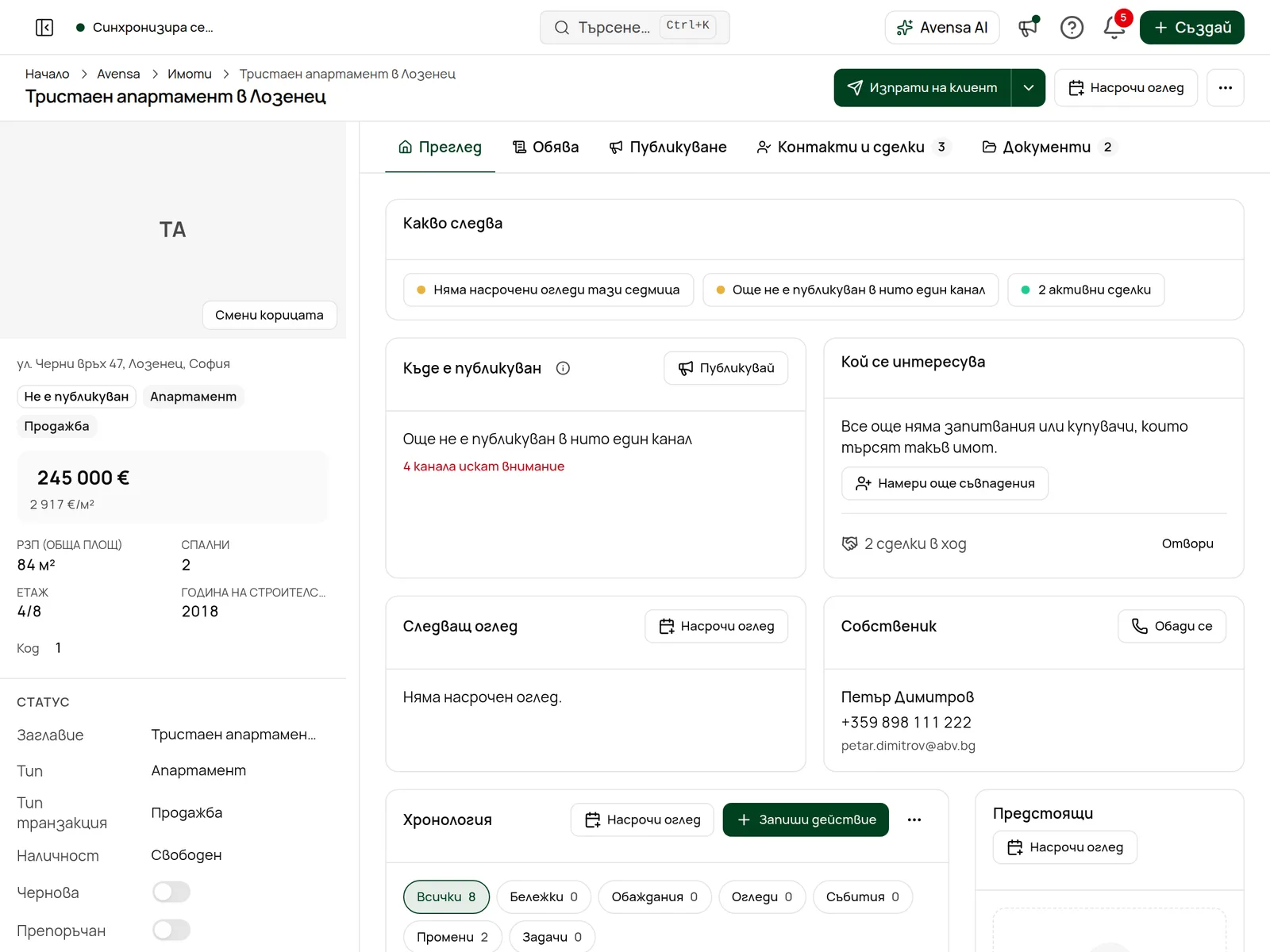Screen dimensions: 1270x952
Task: Click Изпрати на клиент button
Action: coord(922,87)
